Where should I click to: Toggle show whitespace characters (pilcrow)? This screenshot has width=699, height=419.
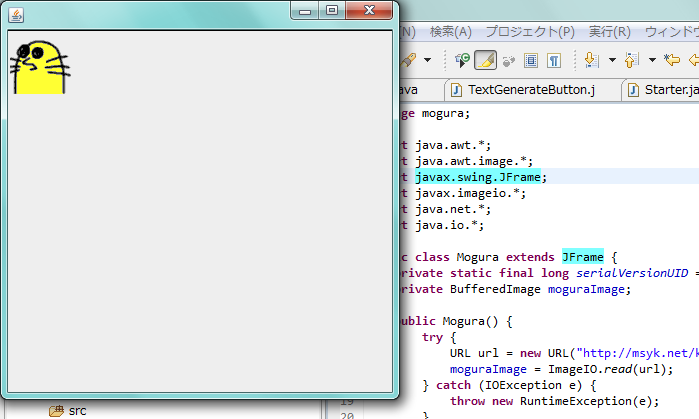pyautogui.click(x=554, y=61)
